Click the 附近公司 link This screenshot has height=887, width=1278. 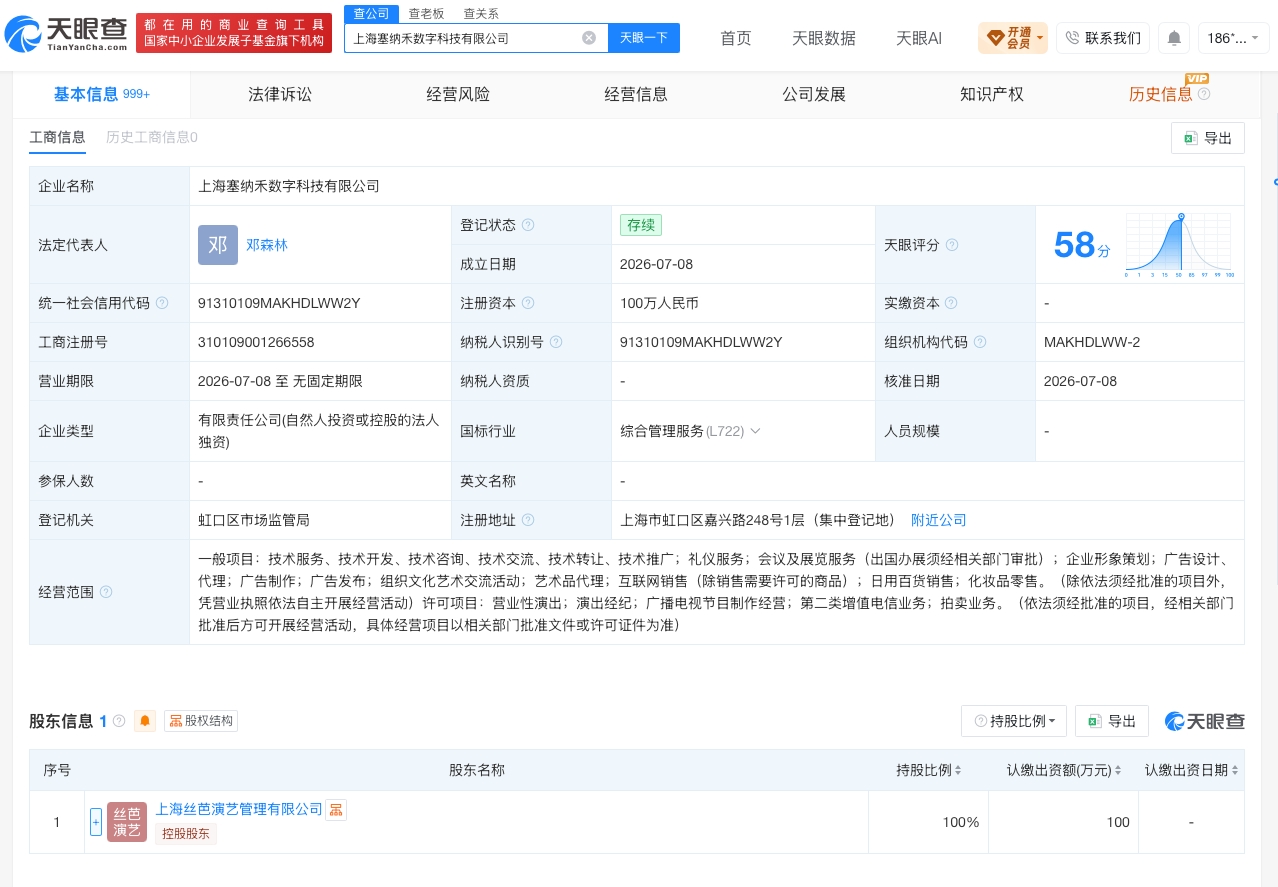pos(939,520)
